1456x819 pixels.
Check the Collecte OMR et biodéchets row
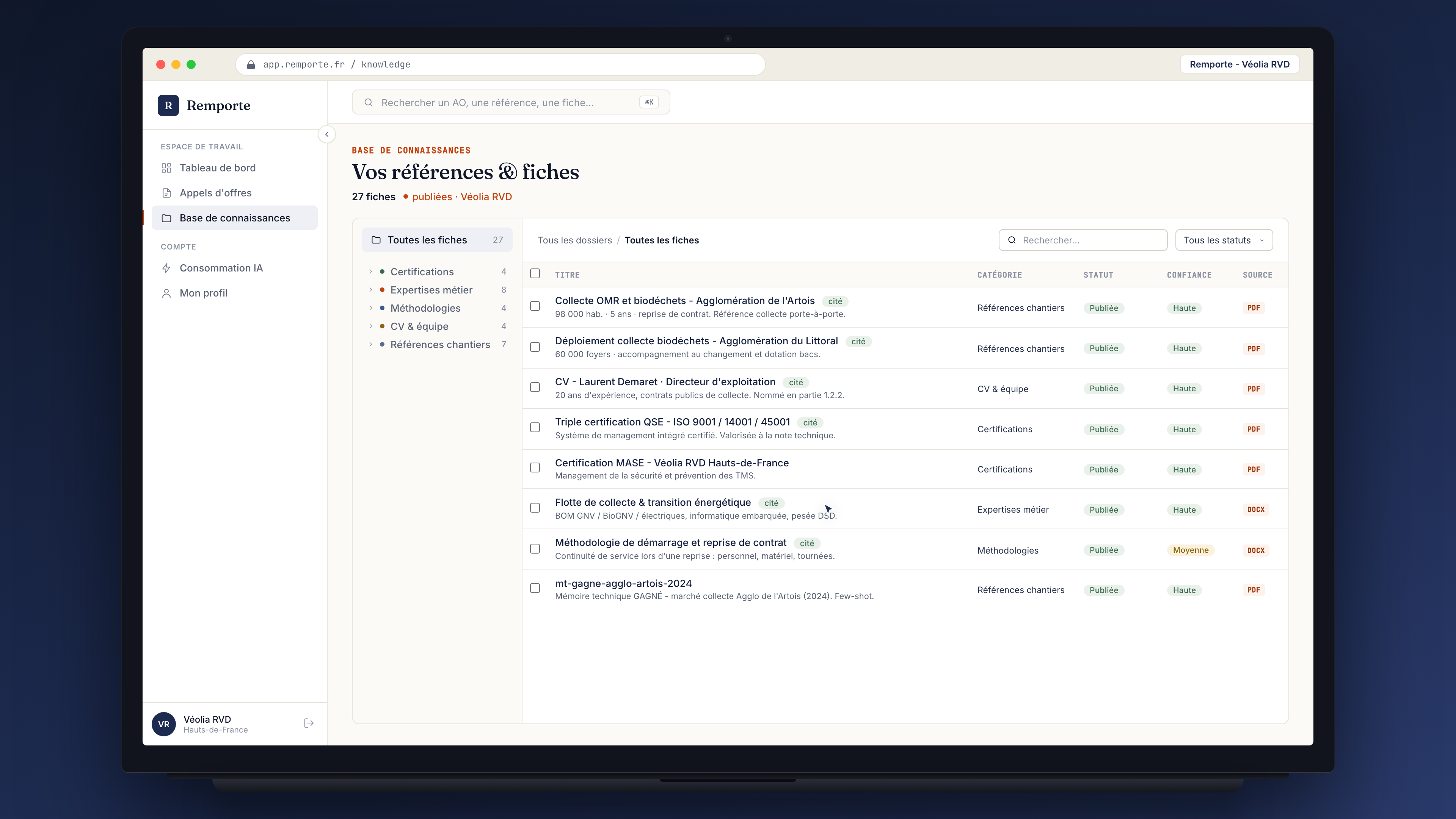[x=535, y=306]
